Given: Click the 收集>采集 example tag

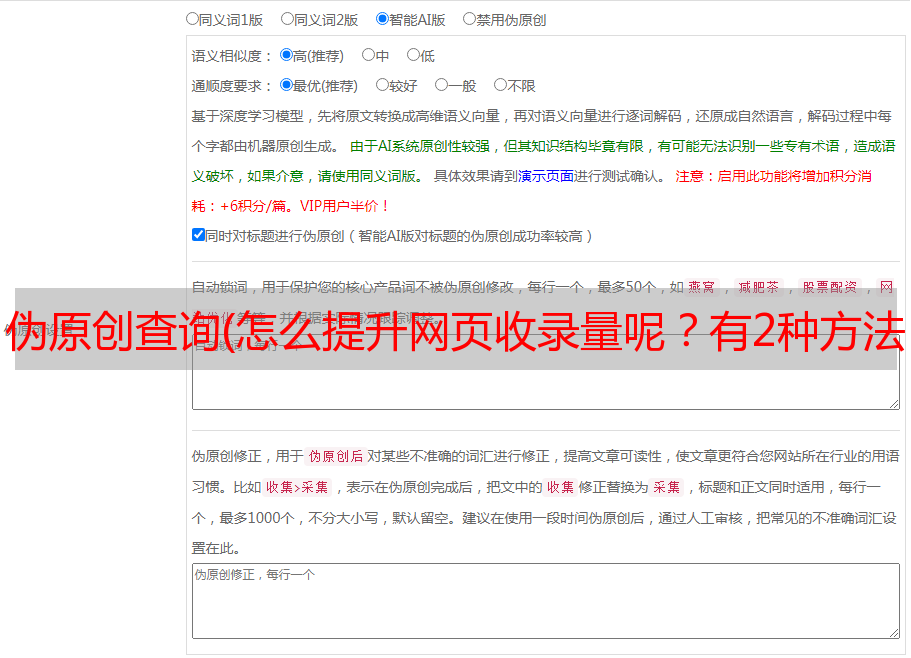Looking at the screenshot, I should (297, 487).
